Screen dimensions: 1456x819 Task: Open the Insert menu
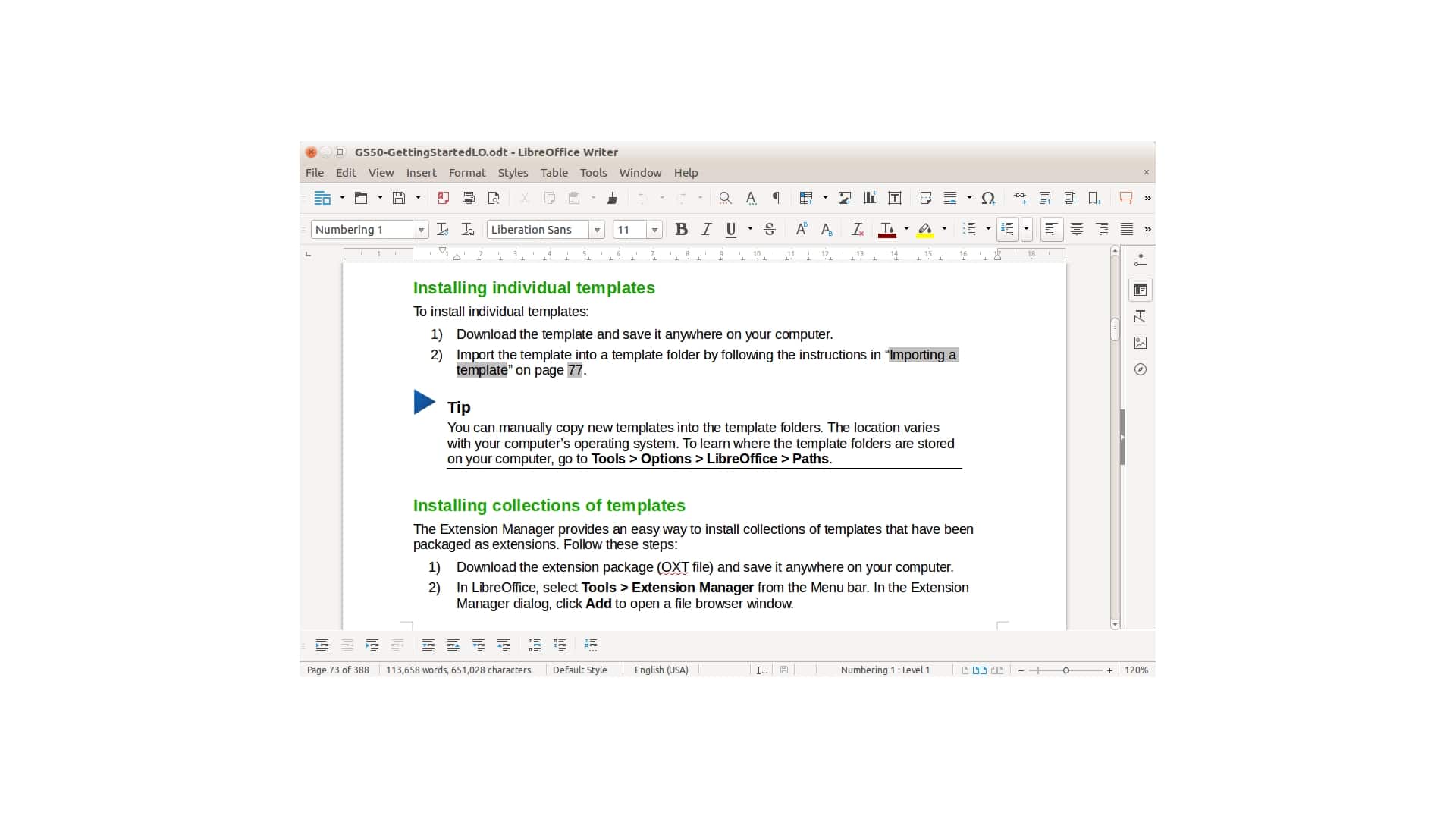click(x=421, y=172)
